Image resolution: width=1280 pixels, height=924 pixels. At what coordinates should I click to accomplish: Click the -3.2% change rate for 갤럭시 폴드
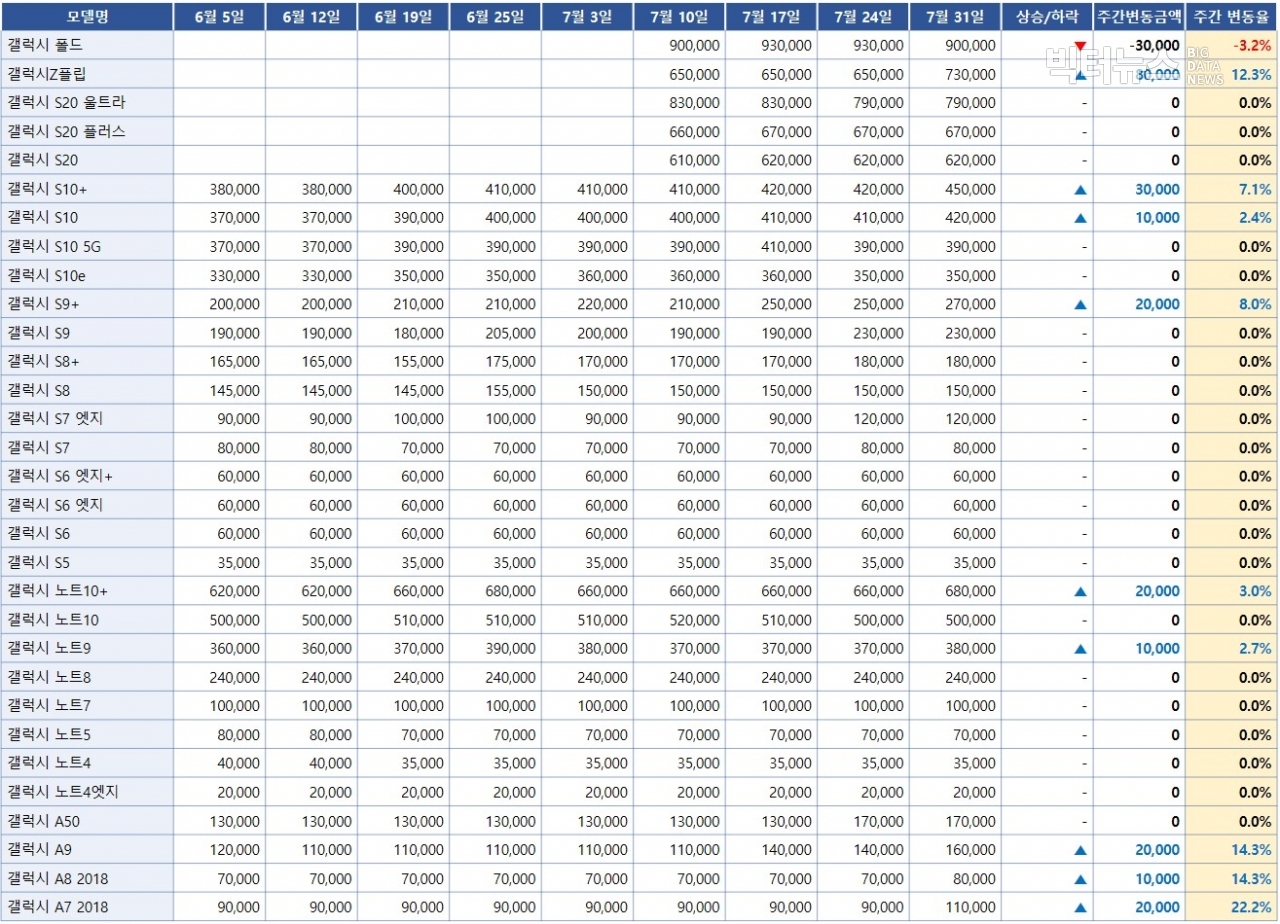click(1252, 45)
